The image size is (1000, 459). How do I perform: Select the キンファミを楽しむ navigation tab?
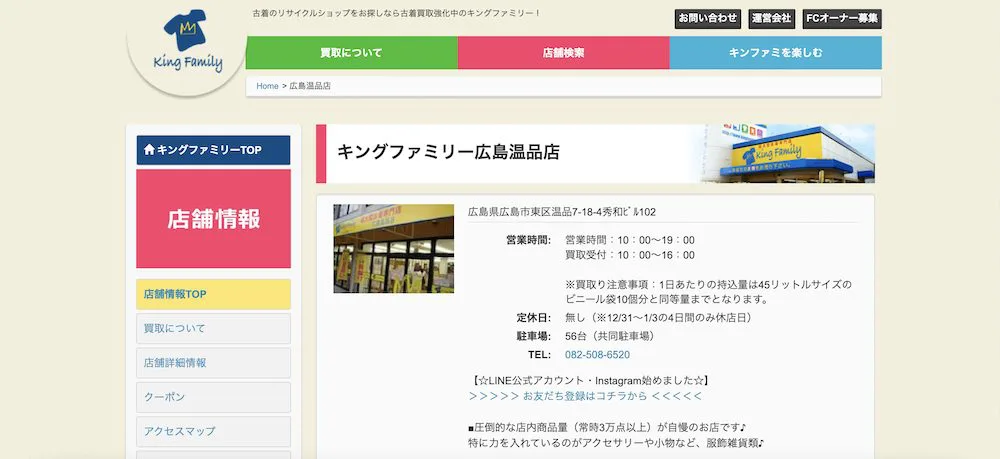(775, 53)
